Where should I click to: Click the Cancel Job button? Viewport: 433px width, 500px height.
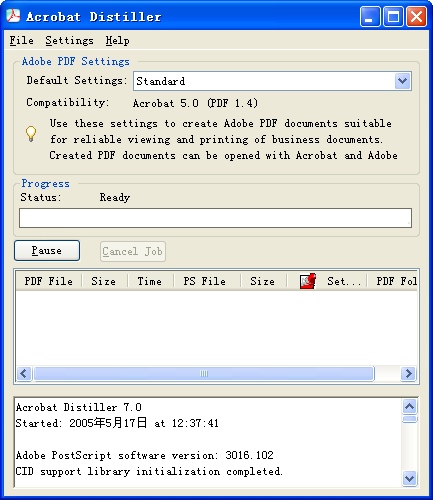pyautogui.click(x=133, y=251)
